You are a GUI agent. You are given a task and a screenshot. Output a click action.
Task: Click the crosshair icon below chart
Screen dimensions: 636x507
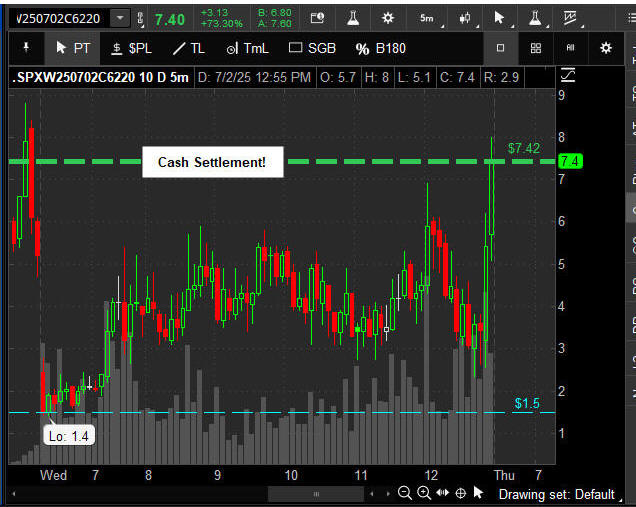tap(460, 493)
